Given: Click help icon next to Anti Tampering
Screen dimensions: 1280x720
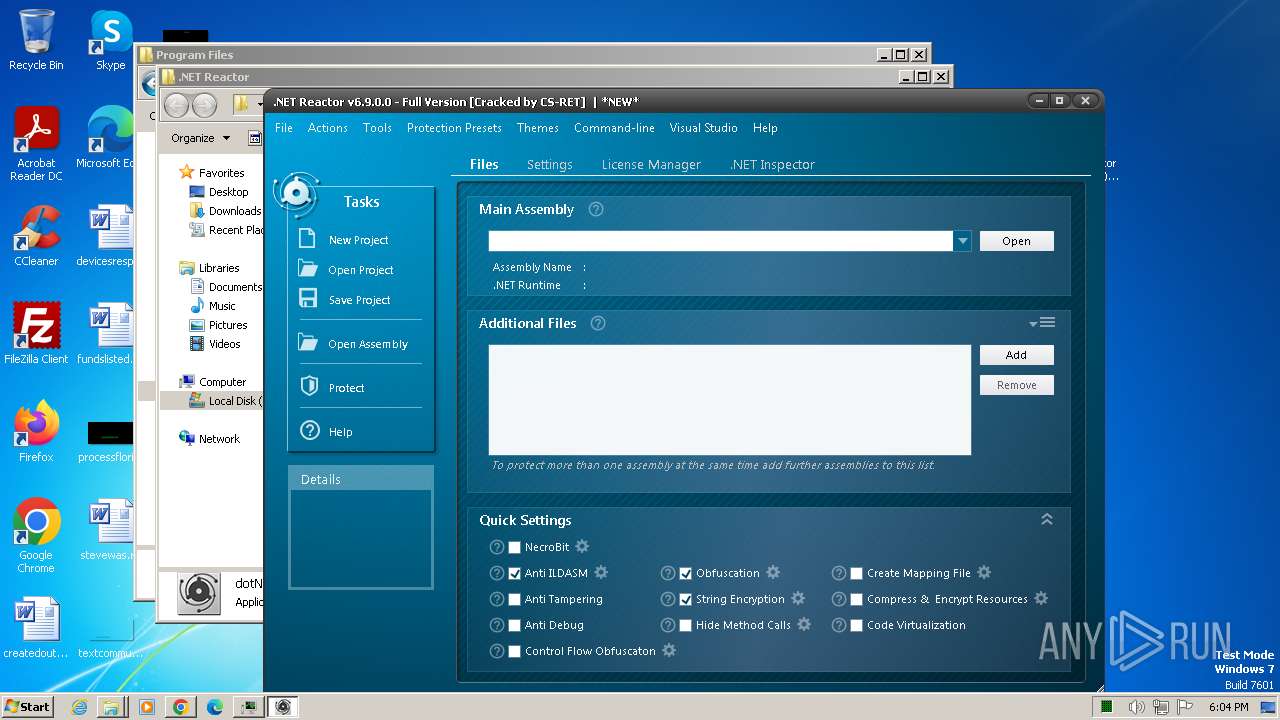Looking at the screenshot, I should coord(496,599).
